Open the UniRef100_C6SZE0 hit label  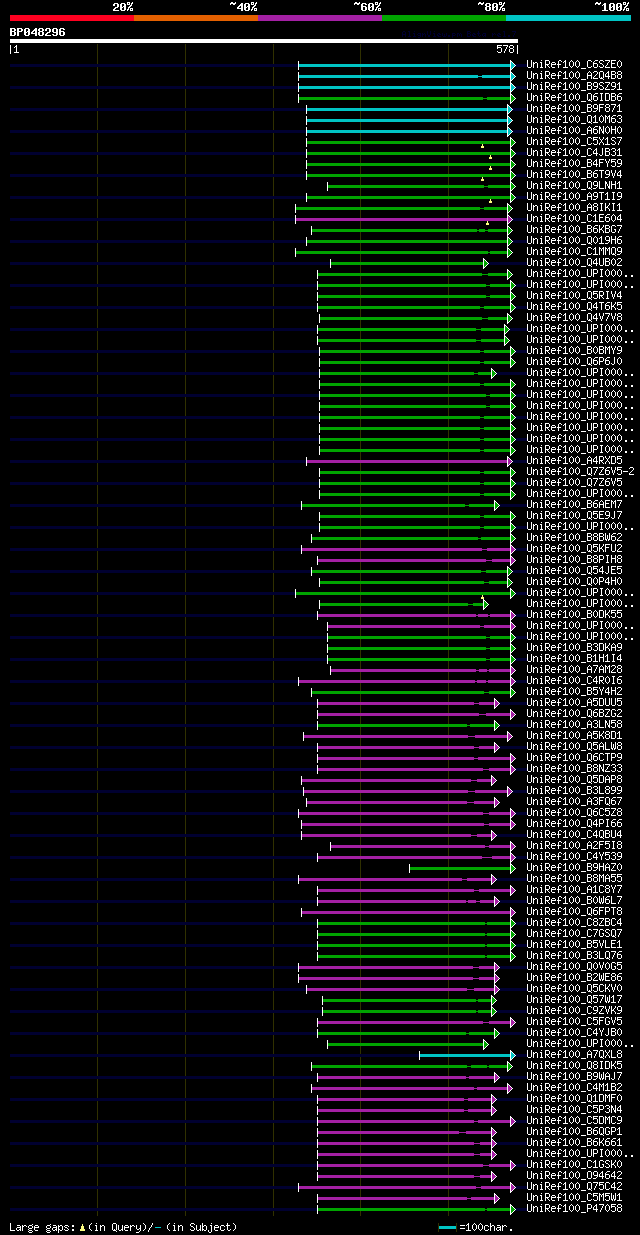(x=574, y=65)
